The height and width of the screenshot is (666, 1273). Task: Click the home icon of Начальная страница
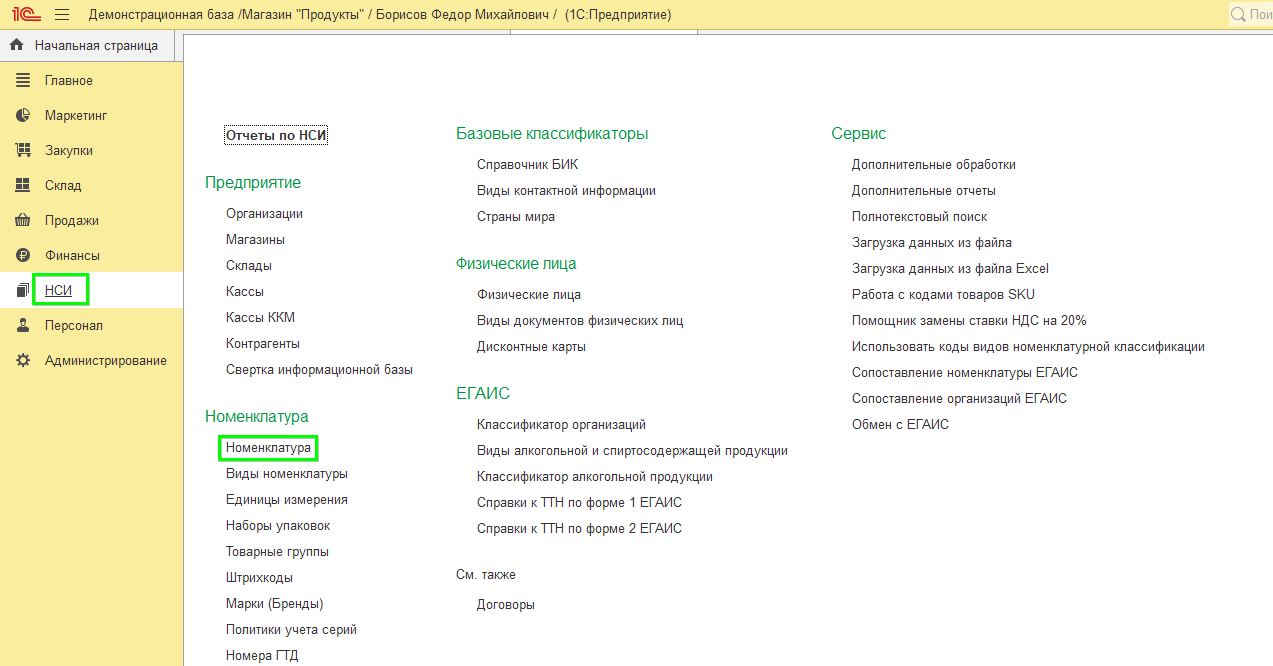tap(16, 45)
